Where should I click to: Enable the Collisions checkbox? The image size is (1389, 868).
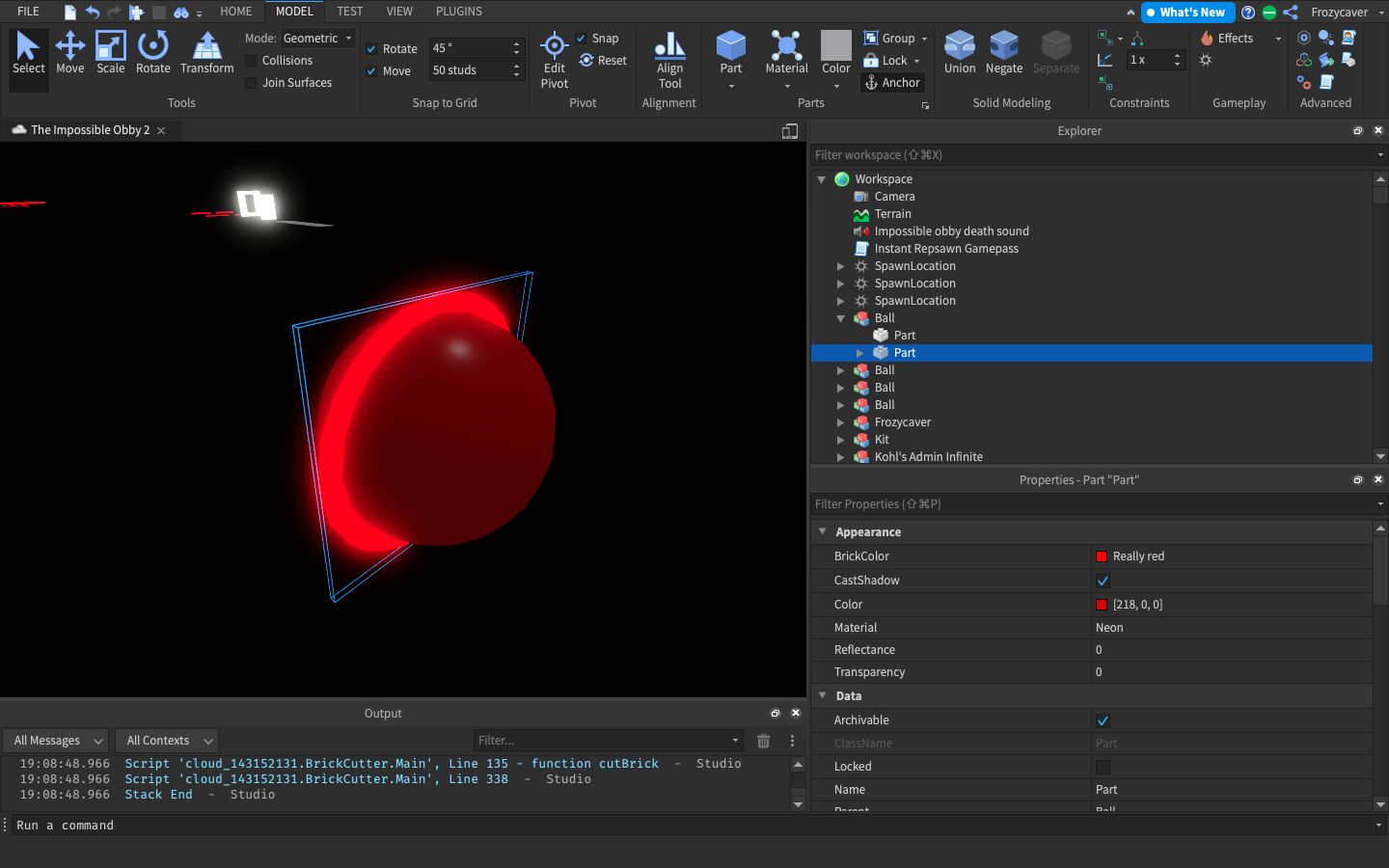click(251, 61)
